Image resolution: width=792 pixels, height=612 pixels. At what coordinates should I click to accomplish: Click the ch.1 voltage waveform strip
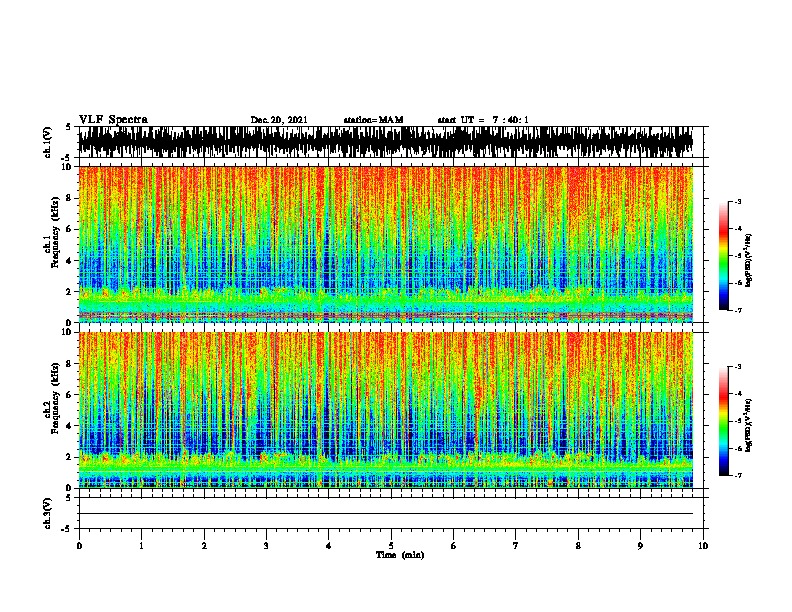point(386,142)
